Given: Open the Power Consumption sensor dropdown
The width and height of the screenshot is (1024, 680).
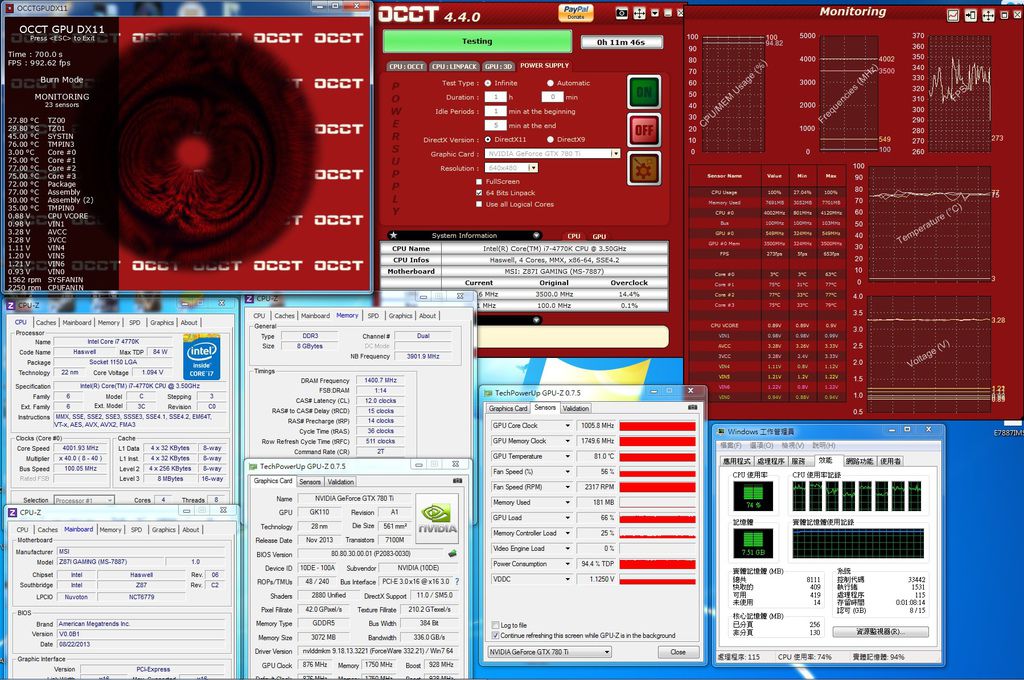Looking at the screenshot, I should point(568,564).
